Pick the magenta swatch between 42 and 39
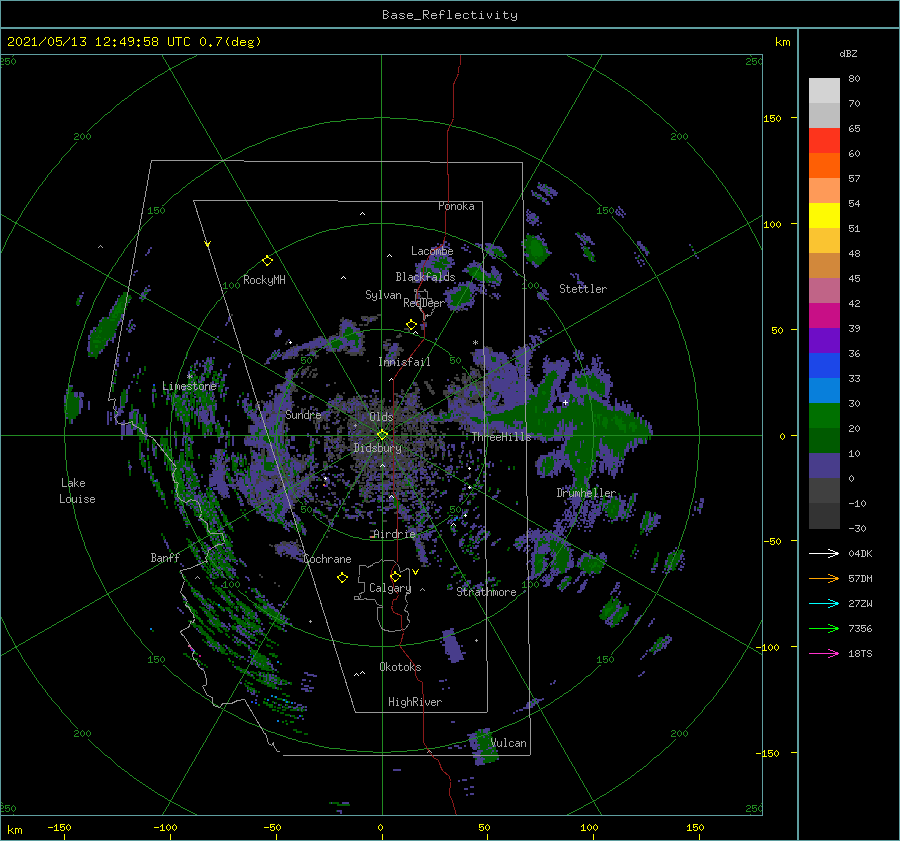The width and height of the screenshot is (900, 841). pos(824,316)
